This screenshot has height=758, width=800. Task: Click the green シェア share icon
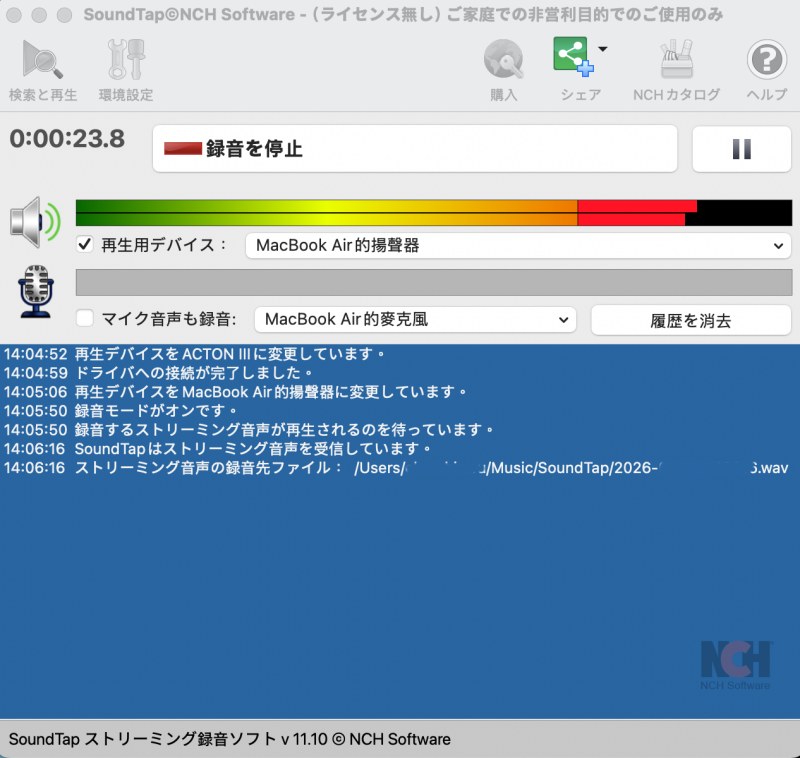pos(572,56)
